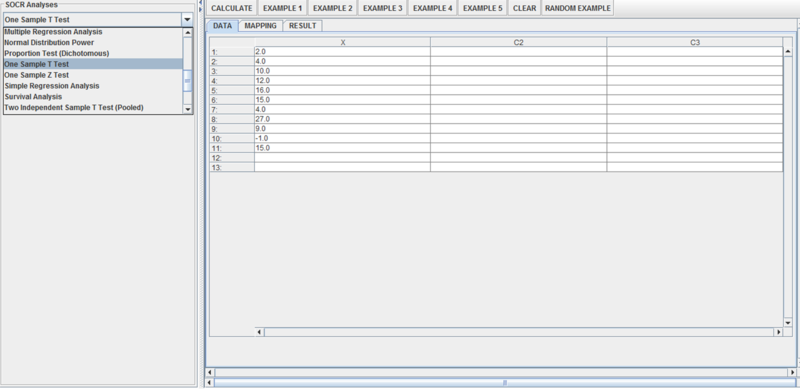The image size is (800, 391).
Task: Click empty X cell in row 13
Action: (x=343, y=167)
